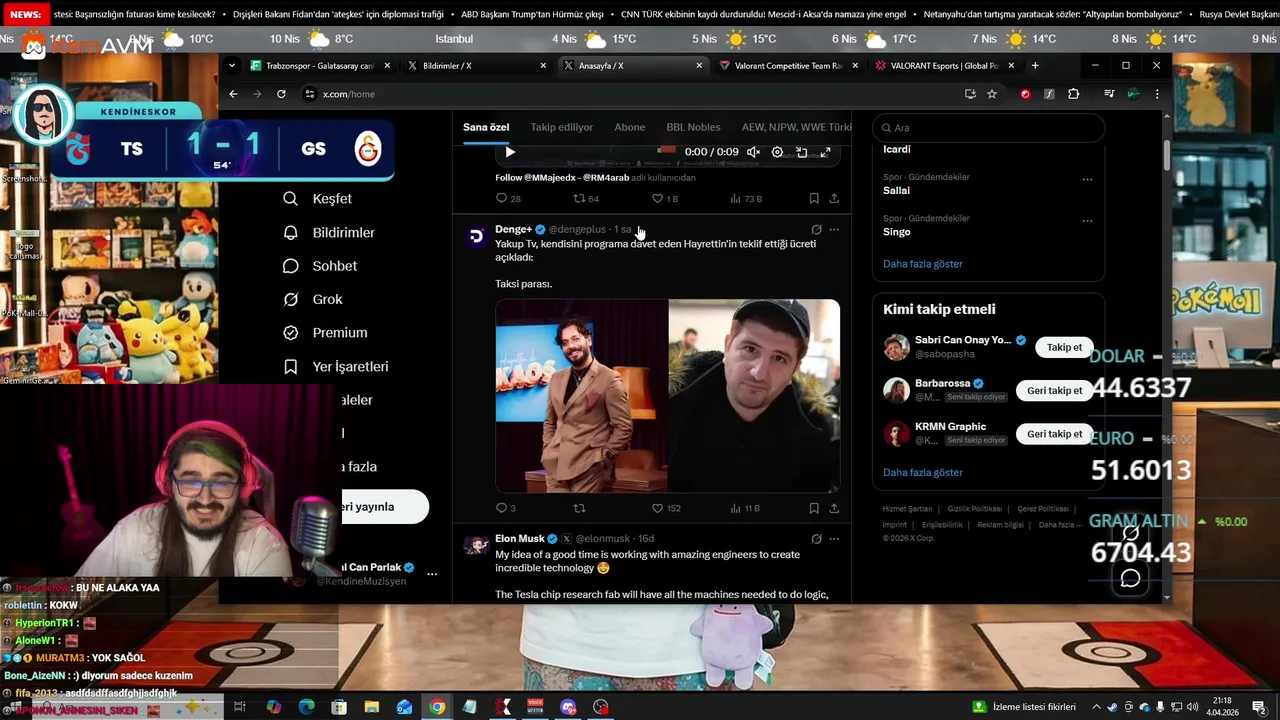Go back in browser history
This screenshot has height=720, width=1280.
(233, 94)
